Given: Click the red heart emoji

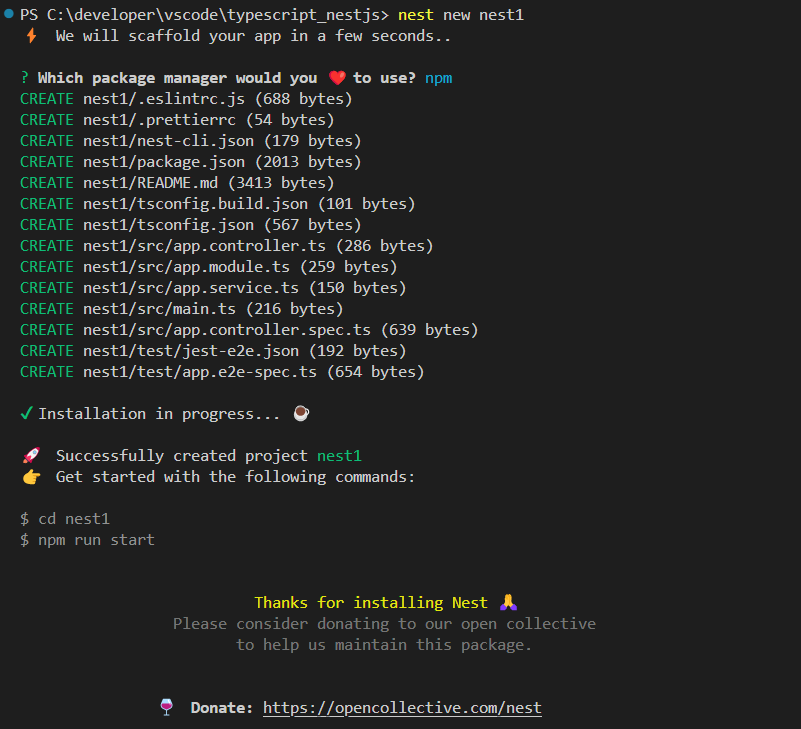Looking at the screenshot, I should point(337,78).
